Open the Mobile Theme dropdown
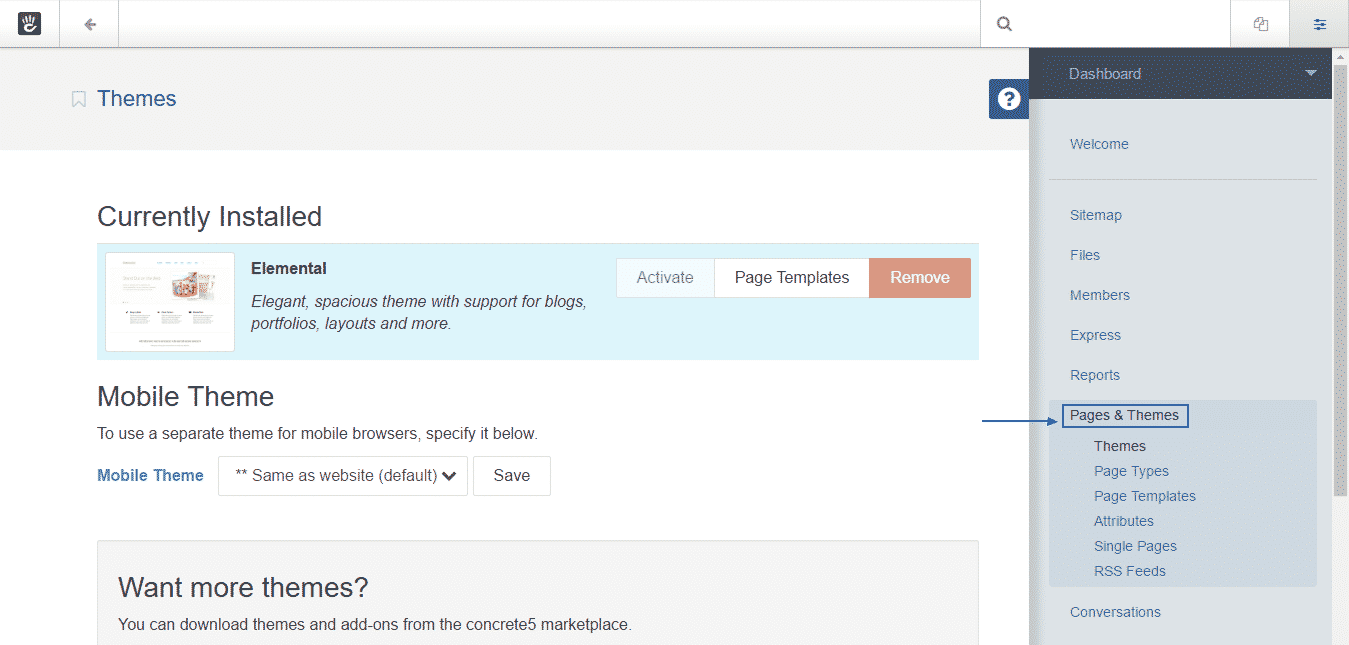Viewport: 1349px width, 645px height. [343, 476]
